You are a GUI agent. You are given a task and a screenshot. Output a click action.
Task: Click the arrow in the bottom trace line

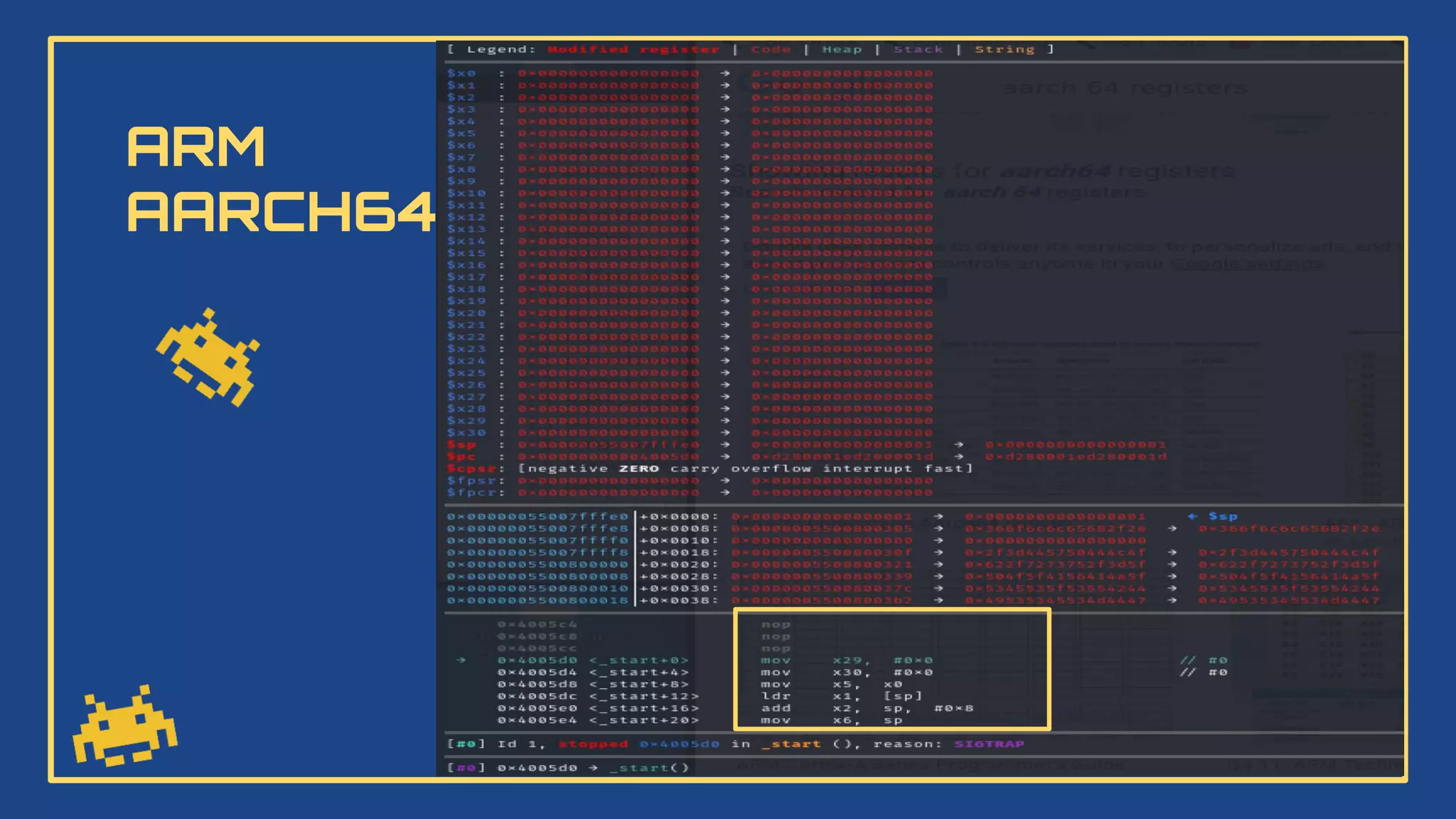(593, 768)
